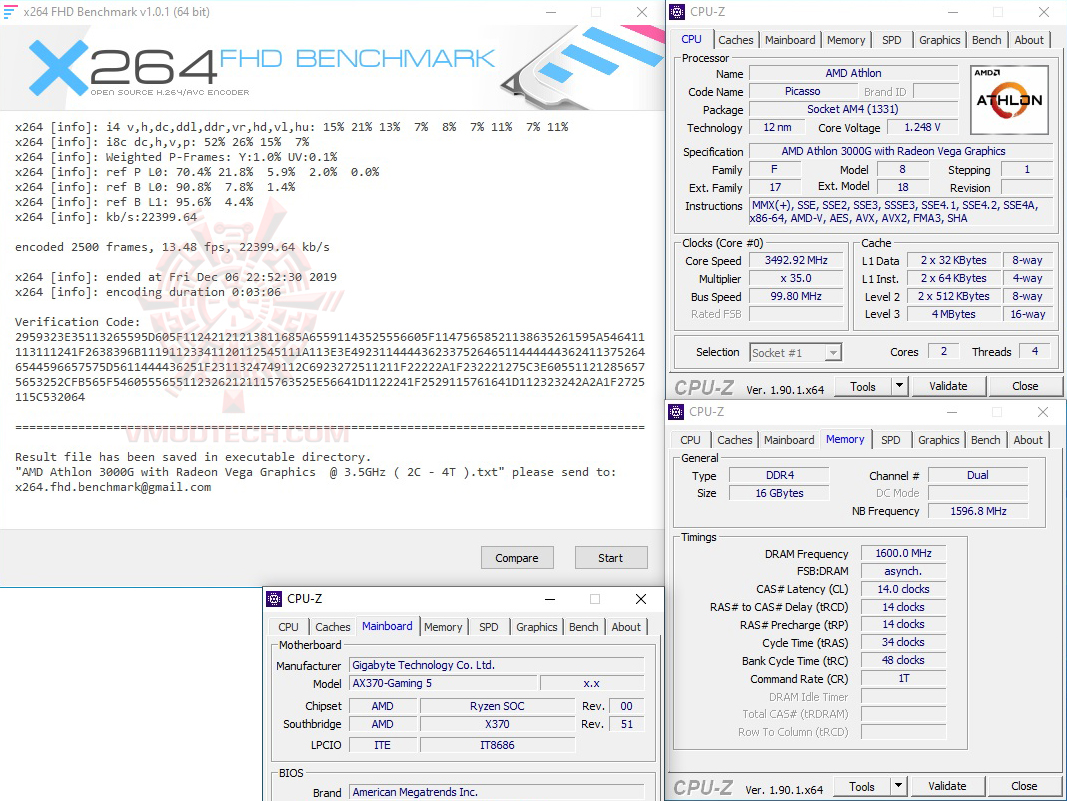The width and height of the screenshot is (1067, 801).
Task: Click the x264.fhd.benchmark@gmail.com address text
Action: [113, 487]
